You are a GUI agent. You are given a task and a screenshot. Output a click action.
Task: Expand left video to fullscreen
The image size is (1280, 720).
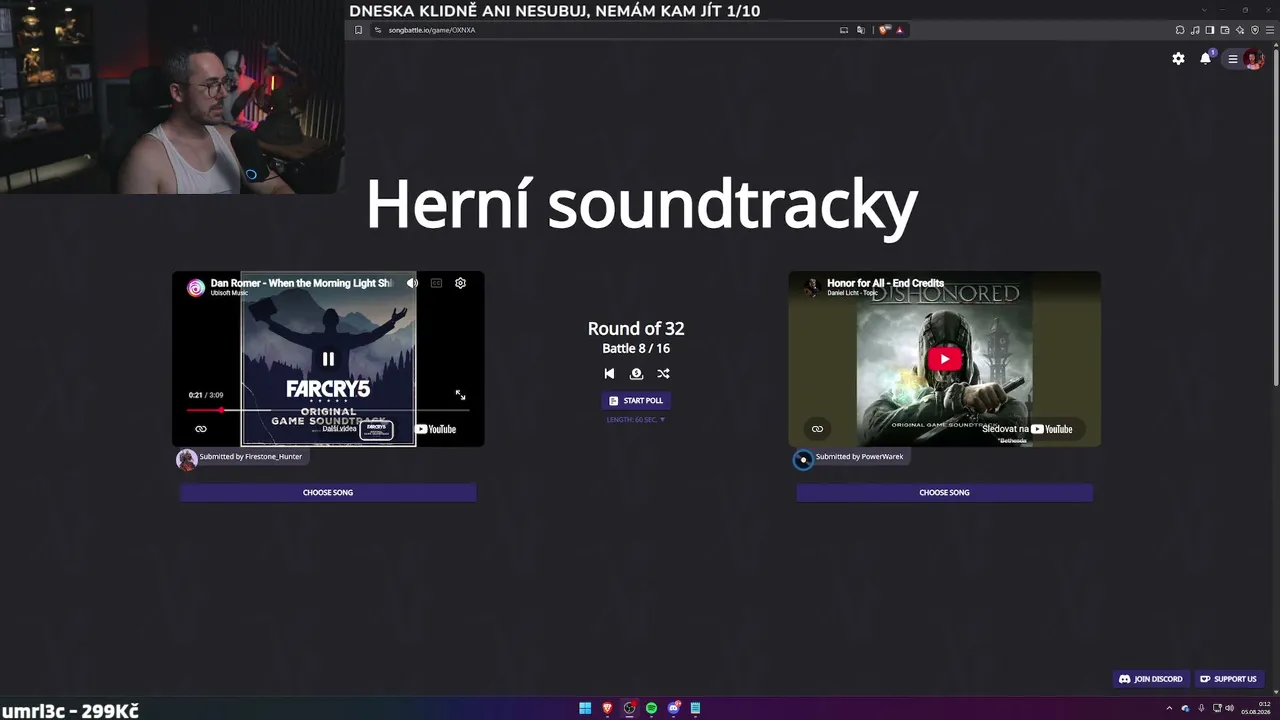460,395
